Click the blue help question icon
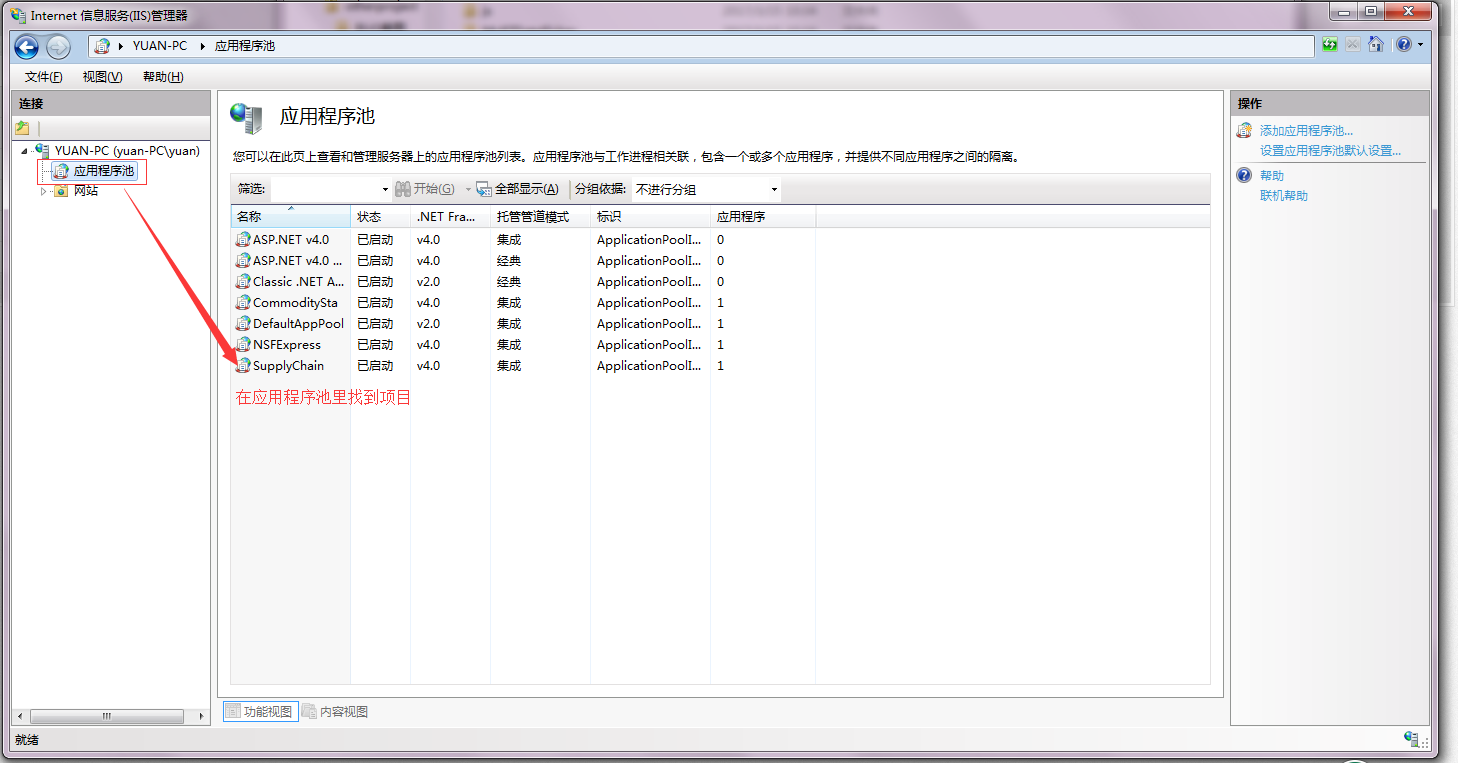 [1404, 45]
